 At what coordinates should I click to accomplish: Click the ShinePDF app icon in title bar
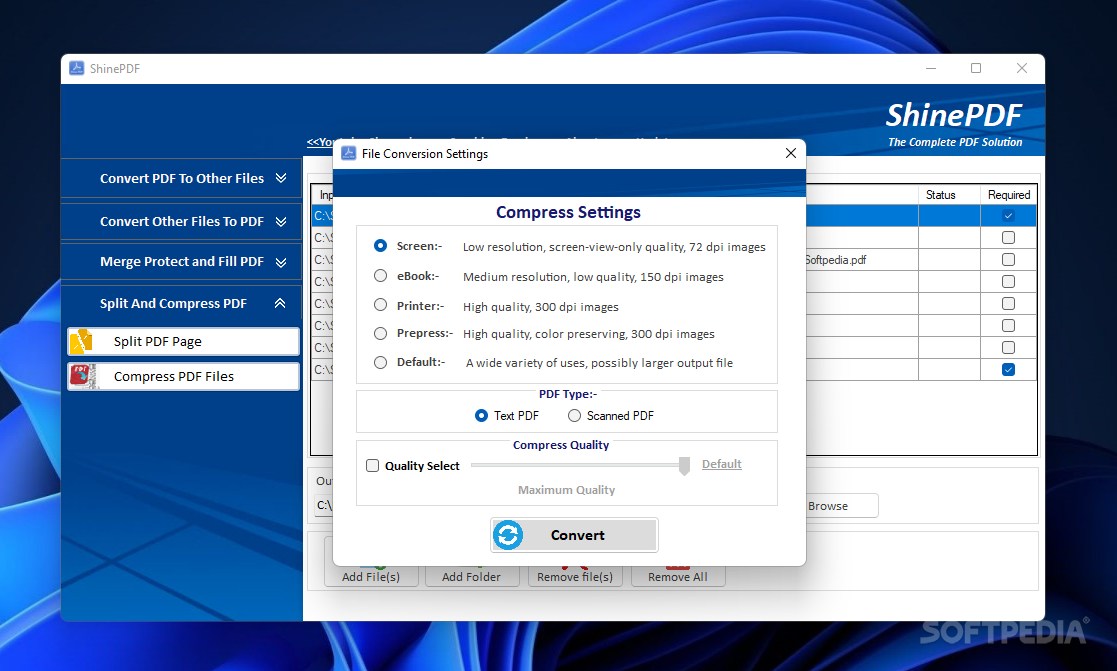click(x=76, y=68)
